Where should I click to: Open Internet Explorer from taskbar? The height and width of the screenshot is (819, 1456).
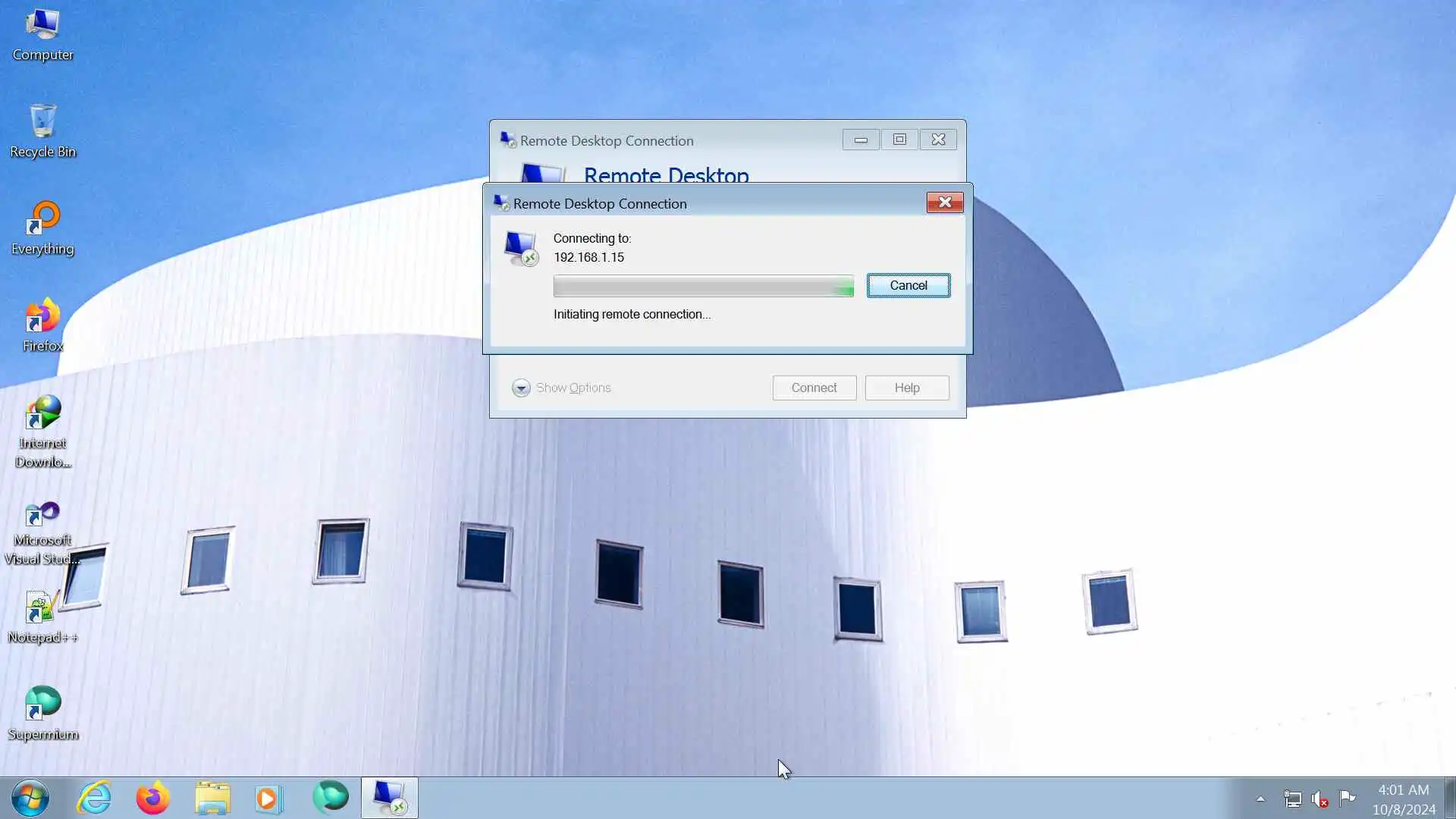tap(95, 798)
